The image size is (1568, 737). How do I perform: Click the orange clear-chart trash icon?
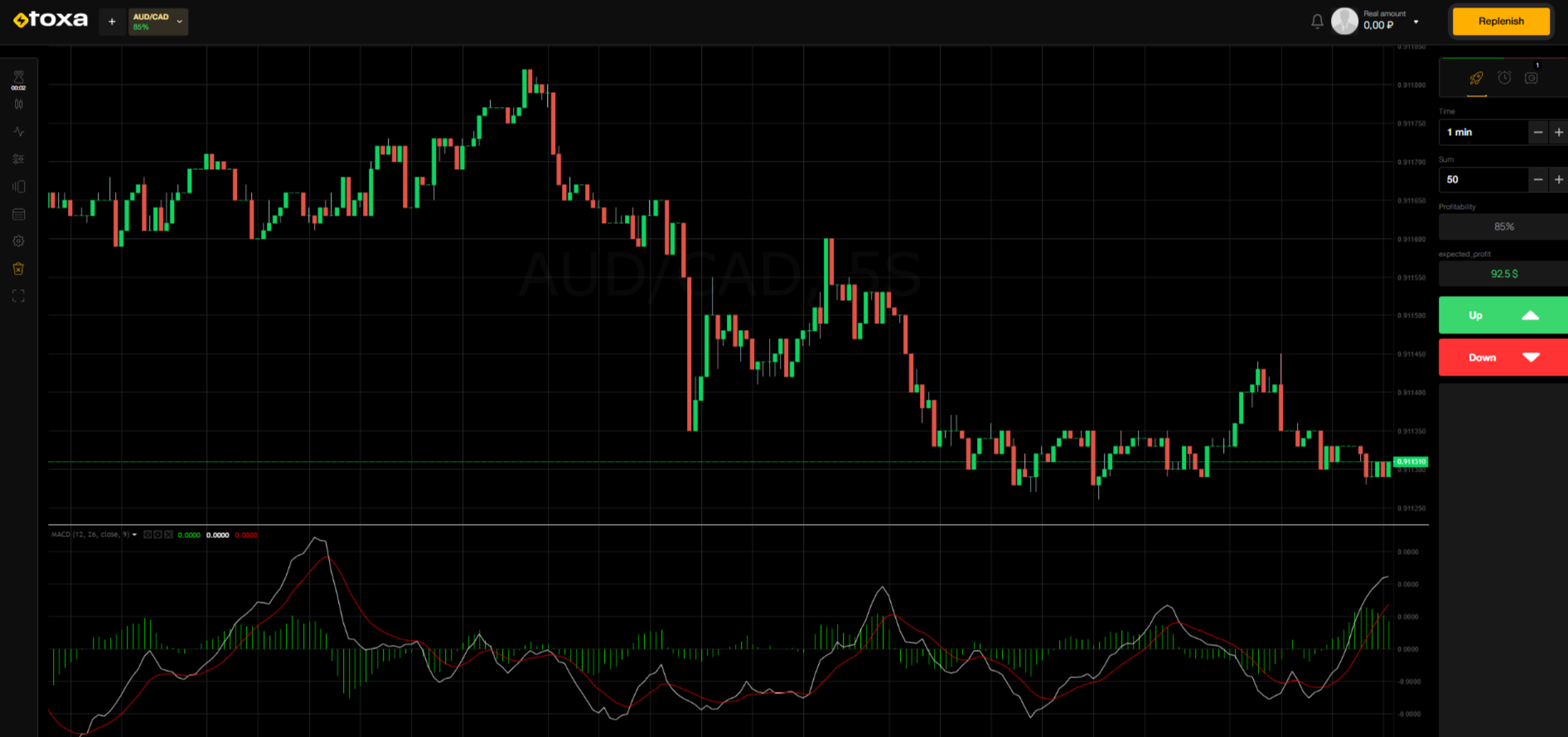coord(18,269)
